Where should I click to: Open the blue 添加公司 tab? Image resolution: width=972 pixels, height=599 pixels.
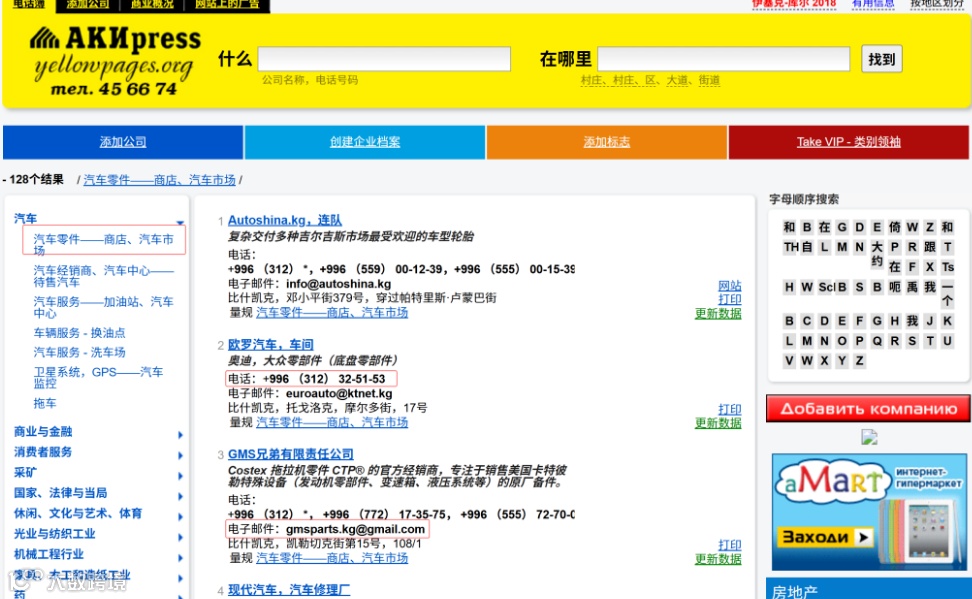pyautogui.click(x=123, y=142)
